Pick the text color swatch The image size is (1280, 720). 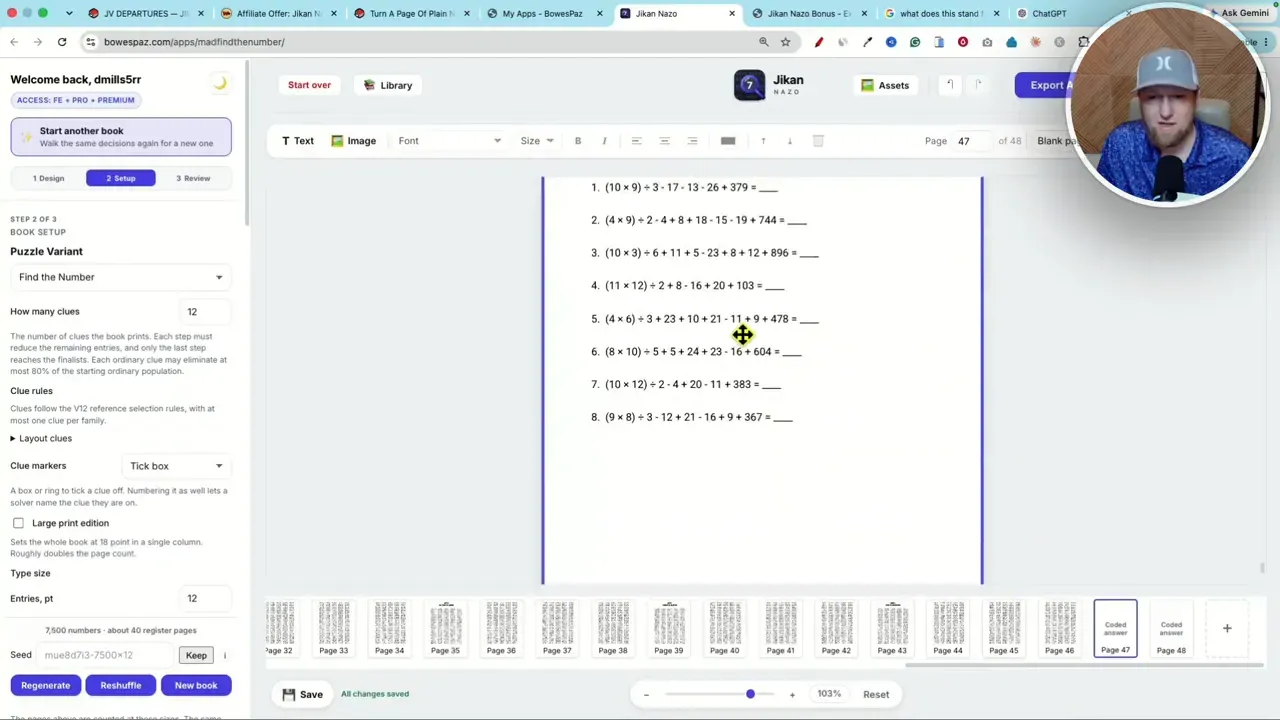[728, 141]
